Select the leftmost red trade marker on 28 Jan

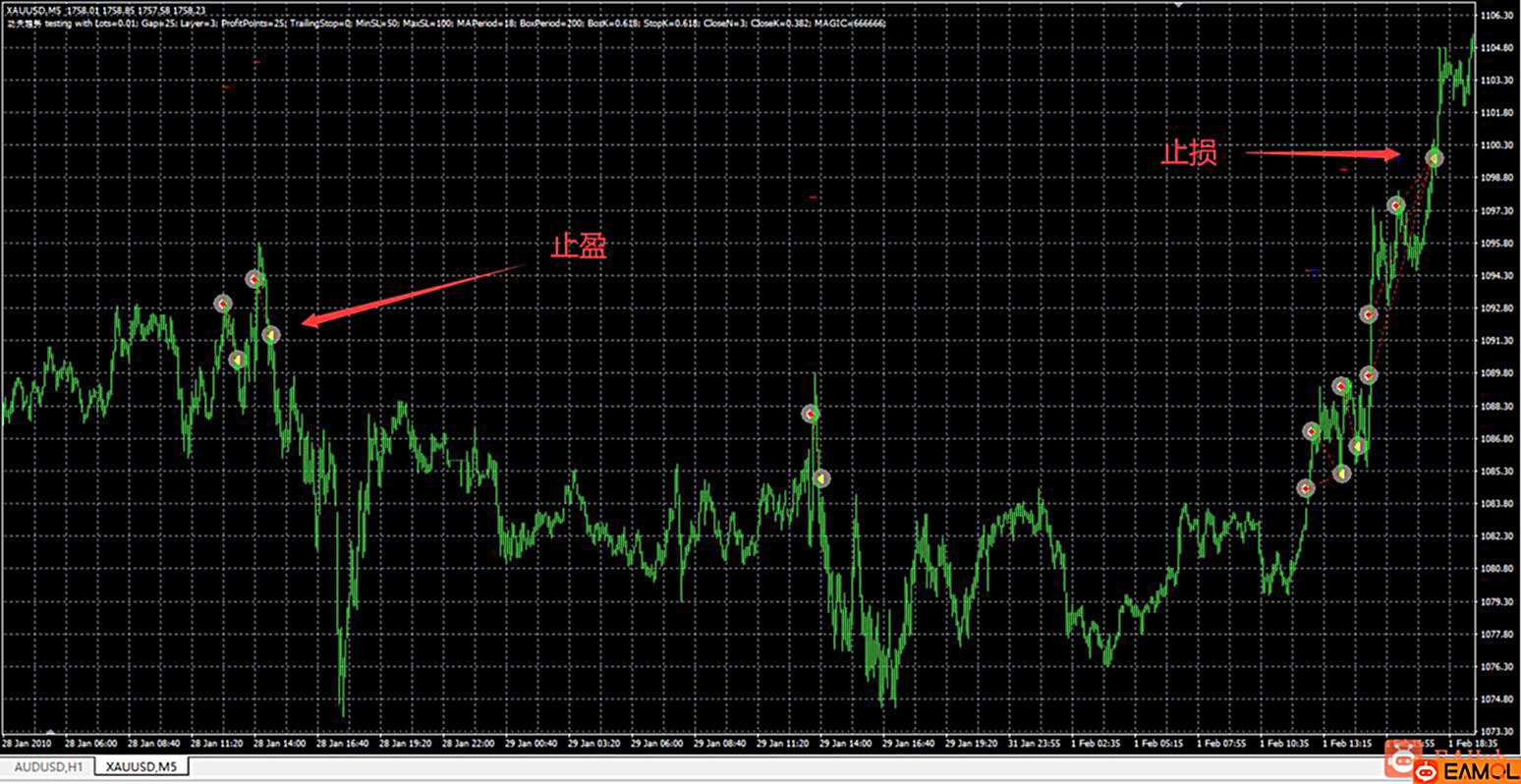(x=223, y=304)
